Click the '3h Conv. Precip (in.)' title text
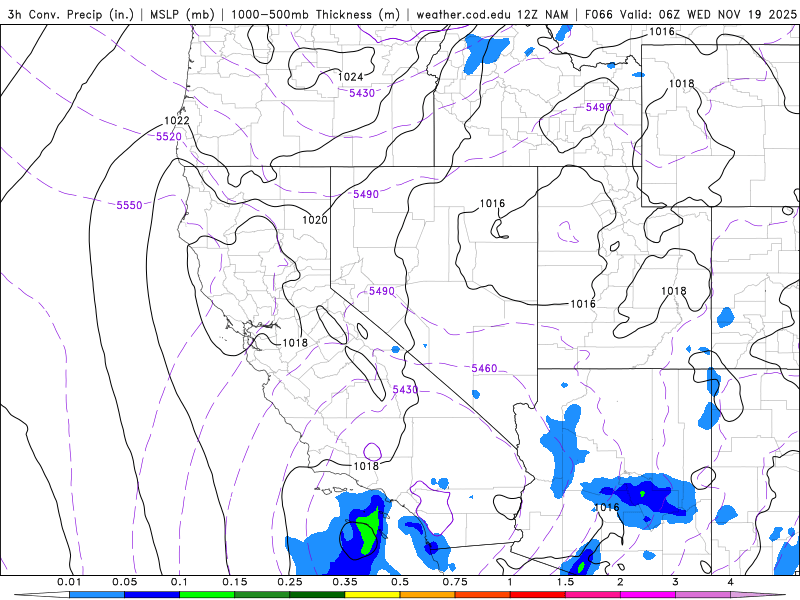 point(70,14)
